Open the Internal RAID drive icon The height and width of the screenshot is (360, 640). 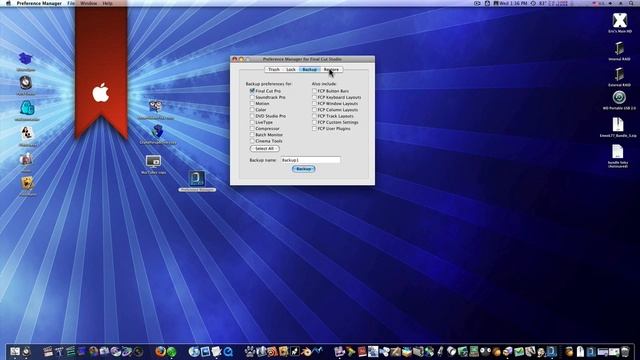point(619,49)
